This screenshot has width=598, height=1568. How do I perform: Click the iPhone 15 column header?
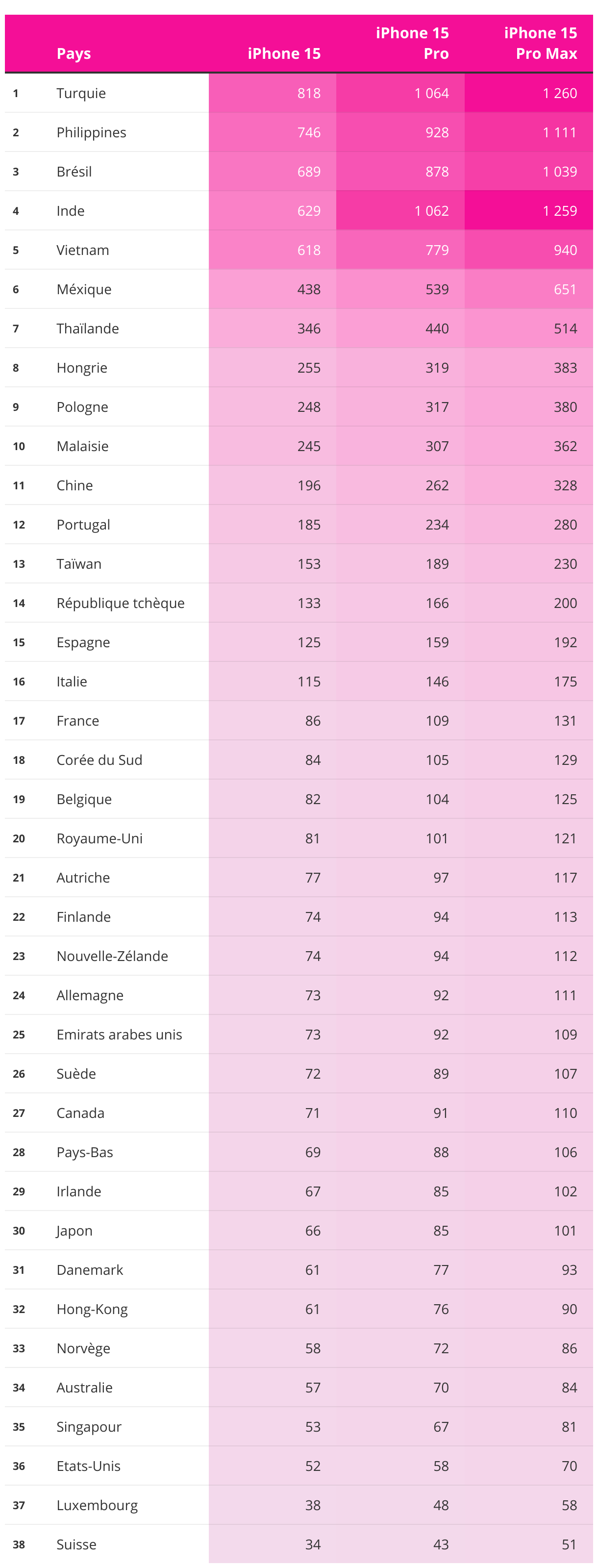pyautogui.click(x=283, y=53)
